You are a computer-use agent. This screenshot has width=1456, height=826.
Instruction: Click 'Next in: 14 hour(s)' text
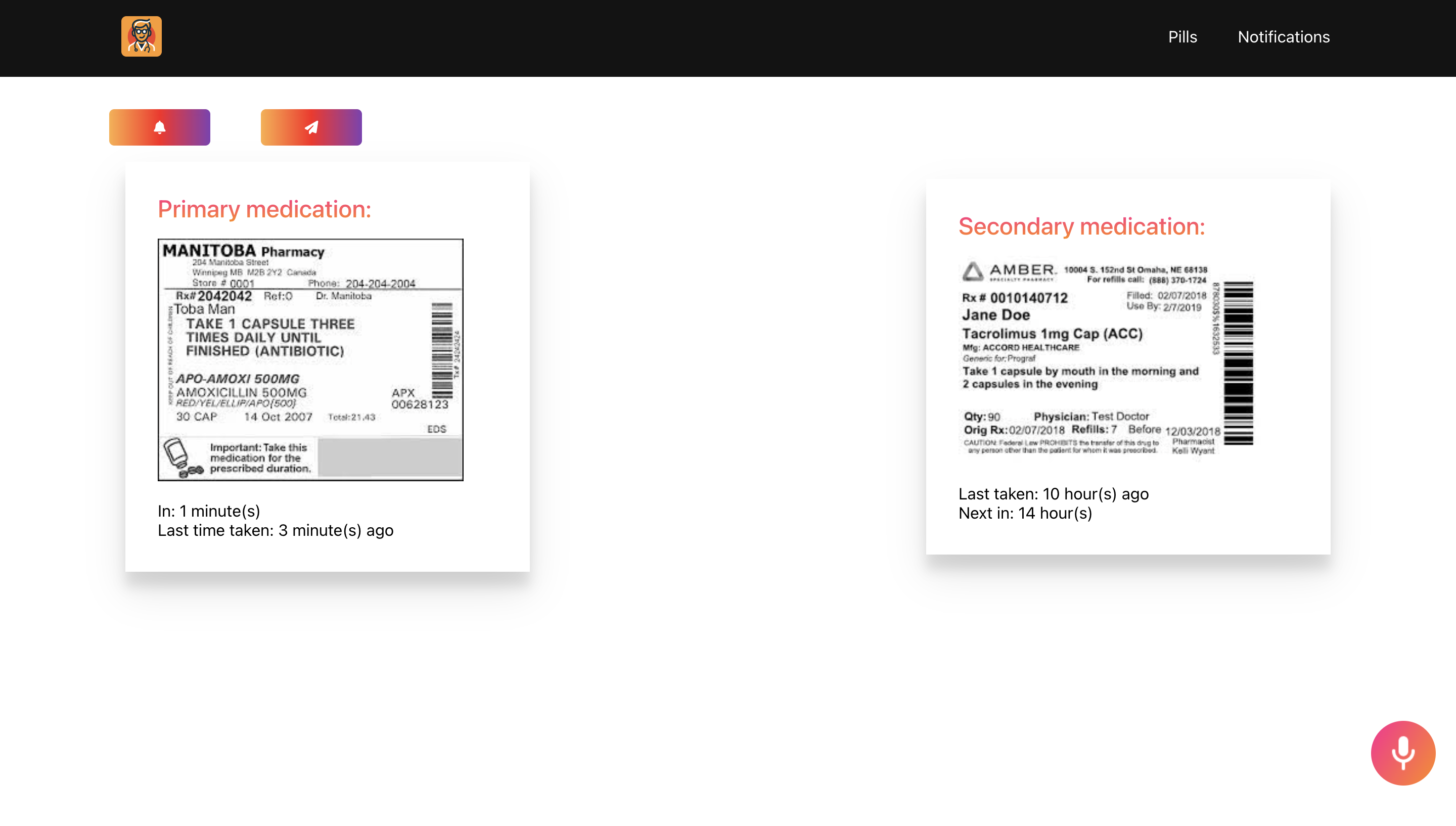[1025, 514]
